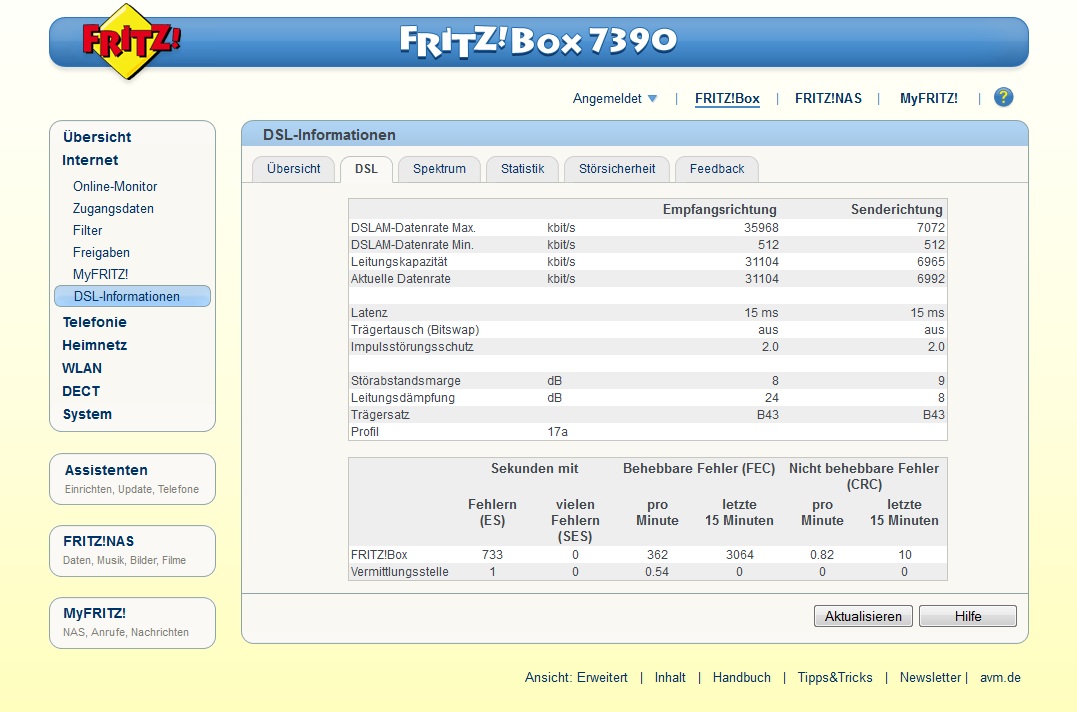This screenshot has height=712, width=1077.
Task: Switch to the Übersicht tab
Action: tap(293, 169)
